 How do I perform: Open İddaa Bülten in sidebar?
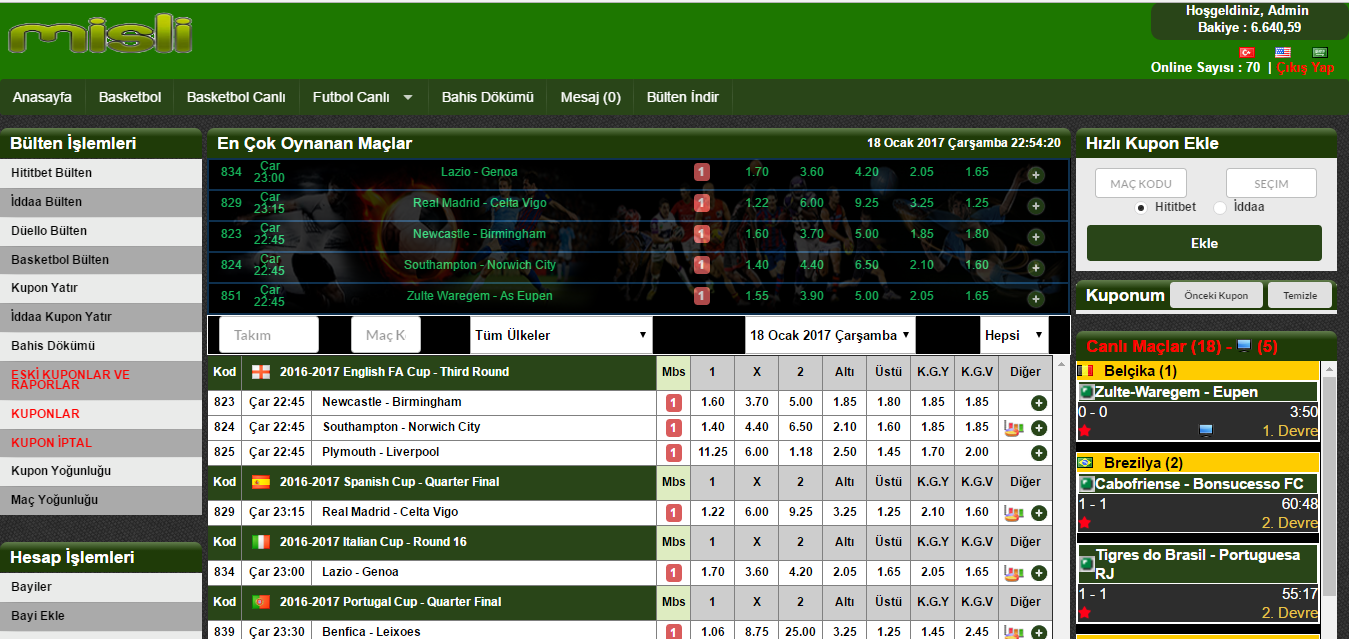click(101, 202)
